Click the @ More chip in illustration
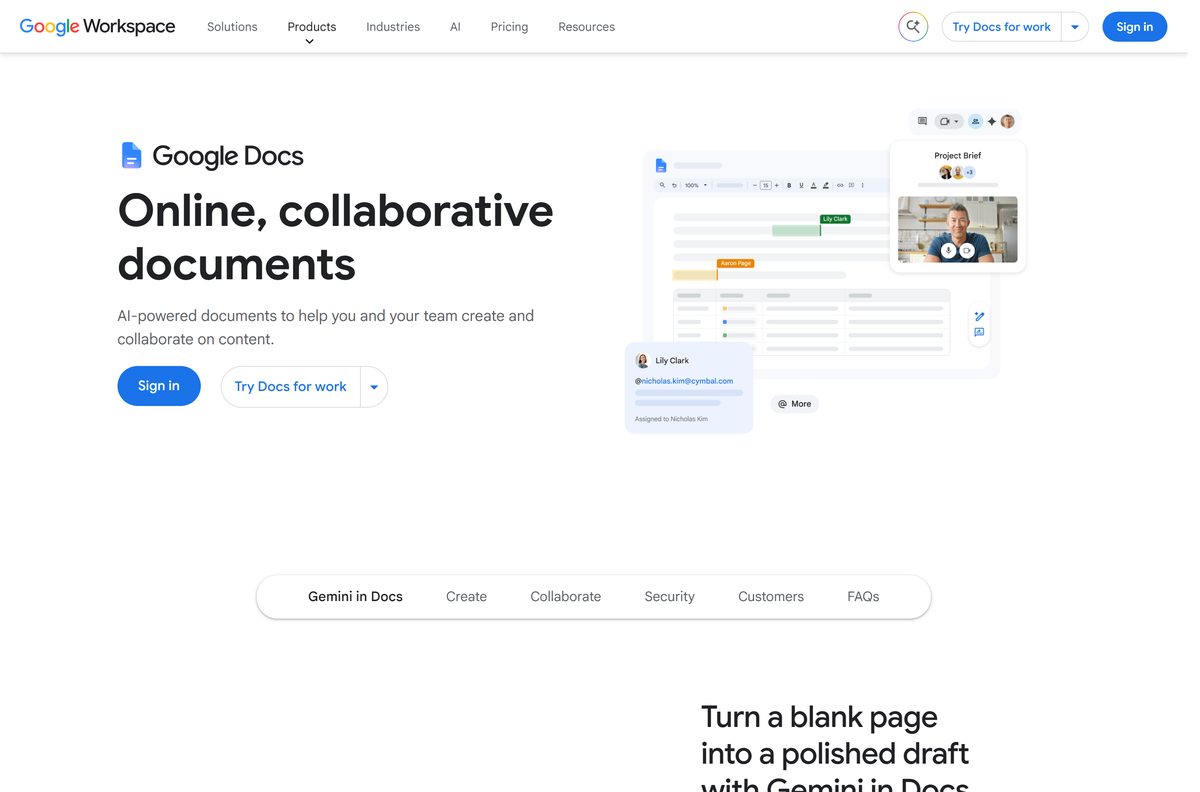Viewport: 1200px width, 792px height. [x=795, y=404]
